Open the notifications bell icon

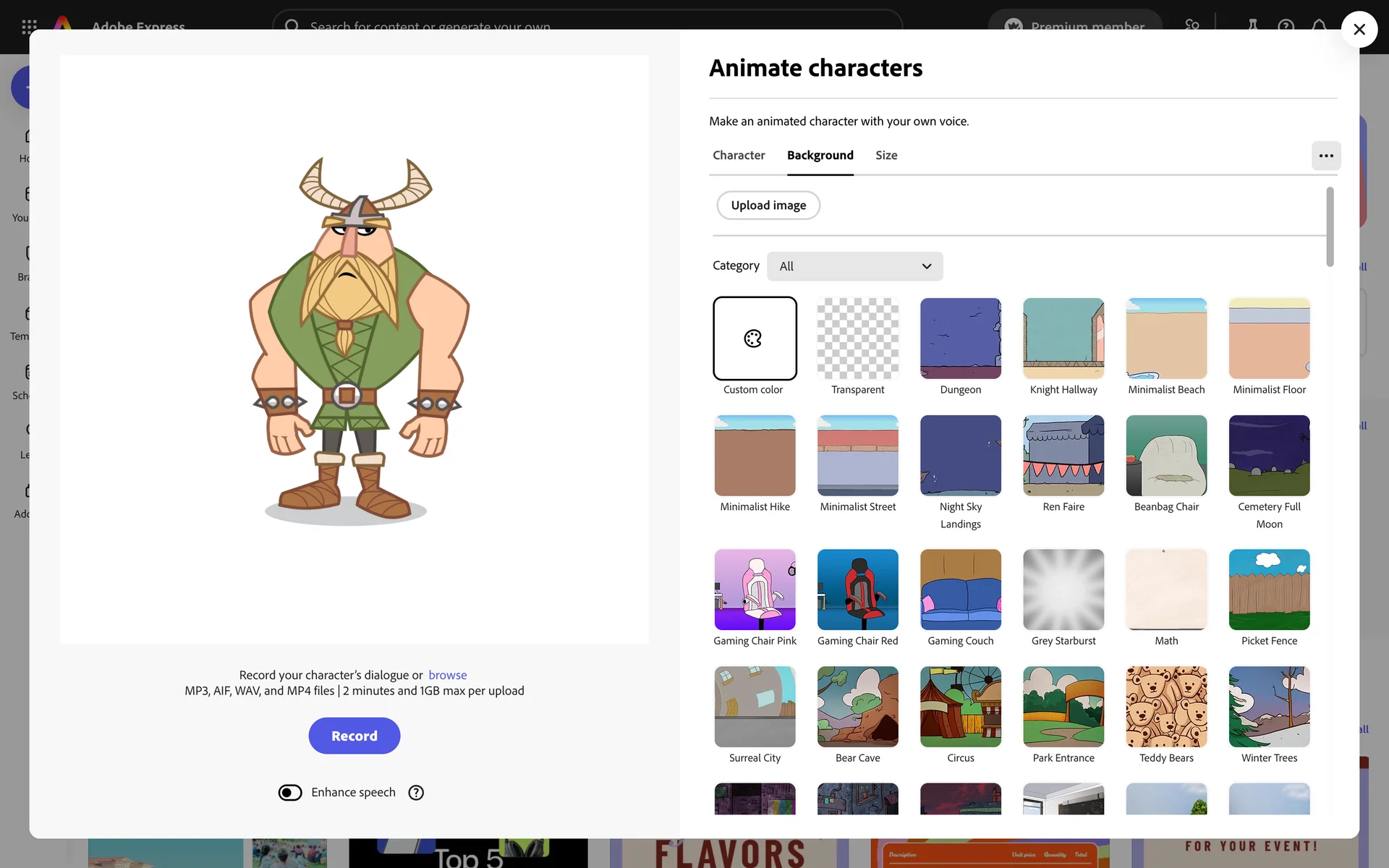tap(1319, 26)
